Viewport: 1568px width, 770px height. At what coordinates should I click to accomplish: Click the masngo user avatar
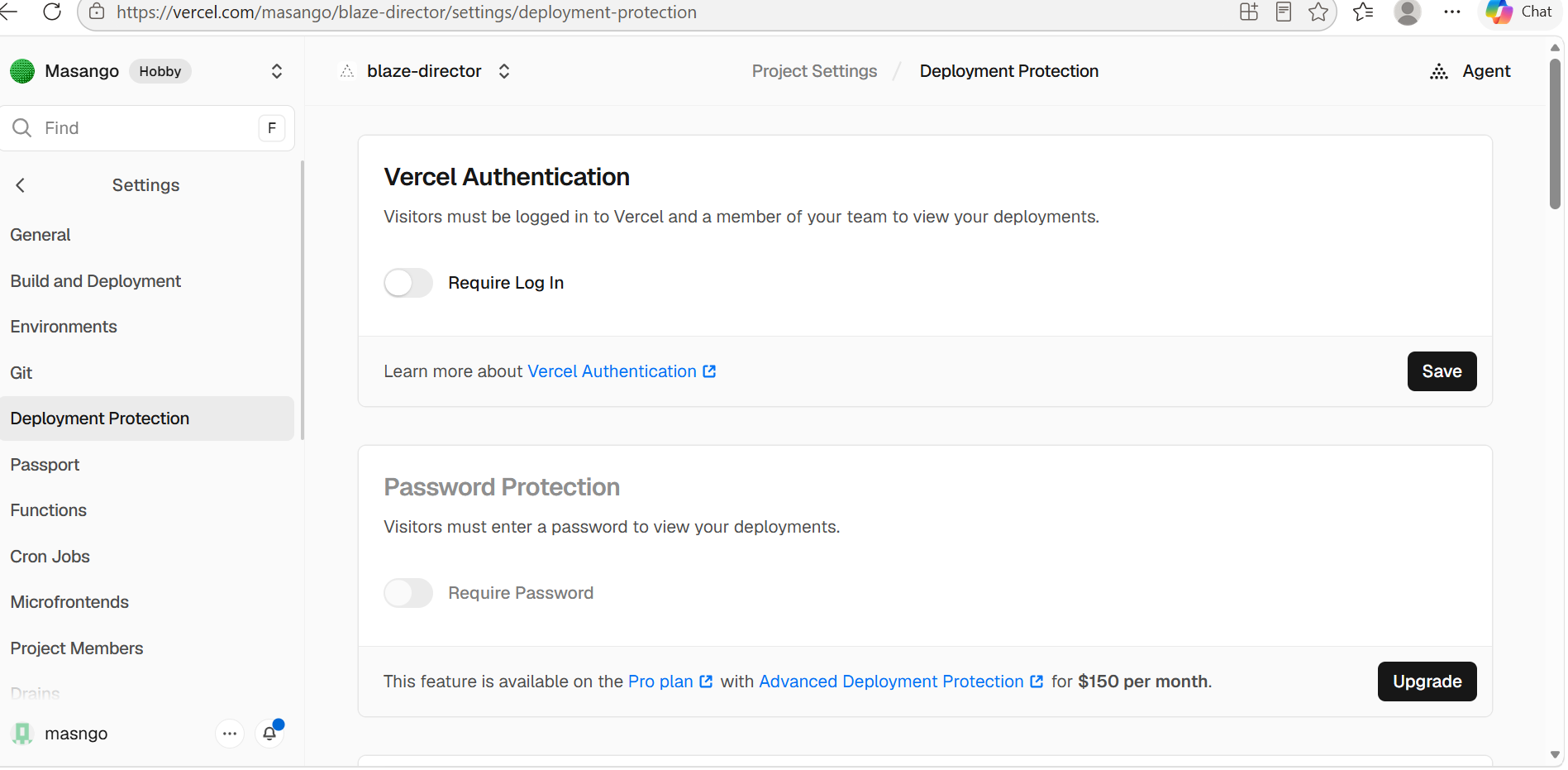[22, 734]
